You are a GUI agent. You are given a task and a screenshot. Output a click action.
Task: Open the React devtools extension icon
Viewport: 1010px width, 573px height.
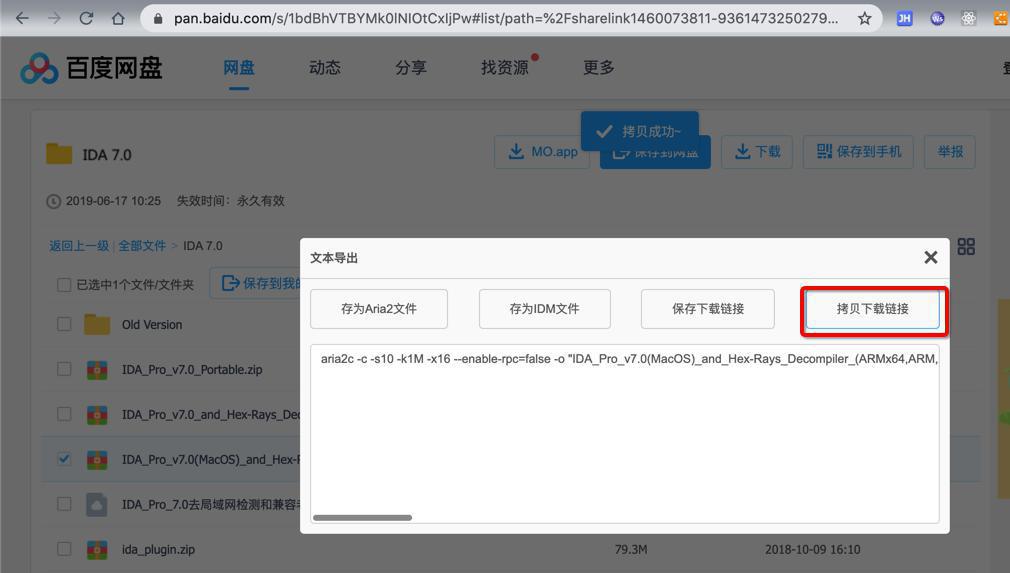(968, 19)
